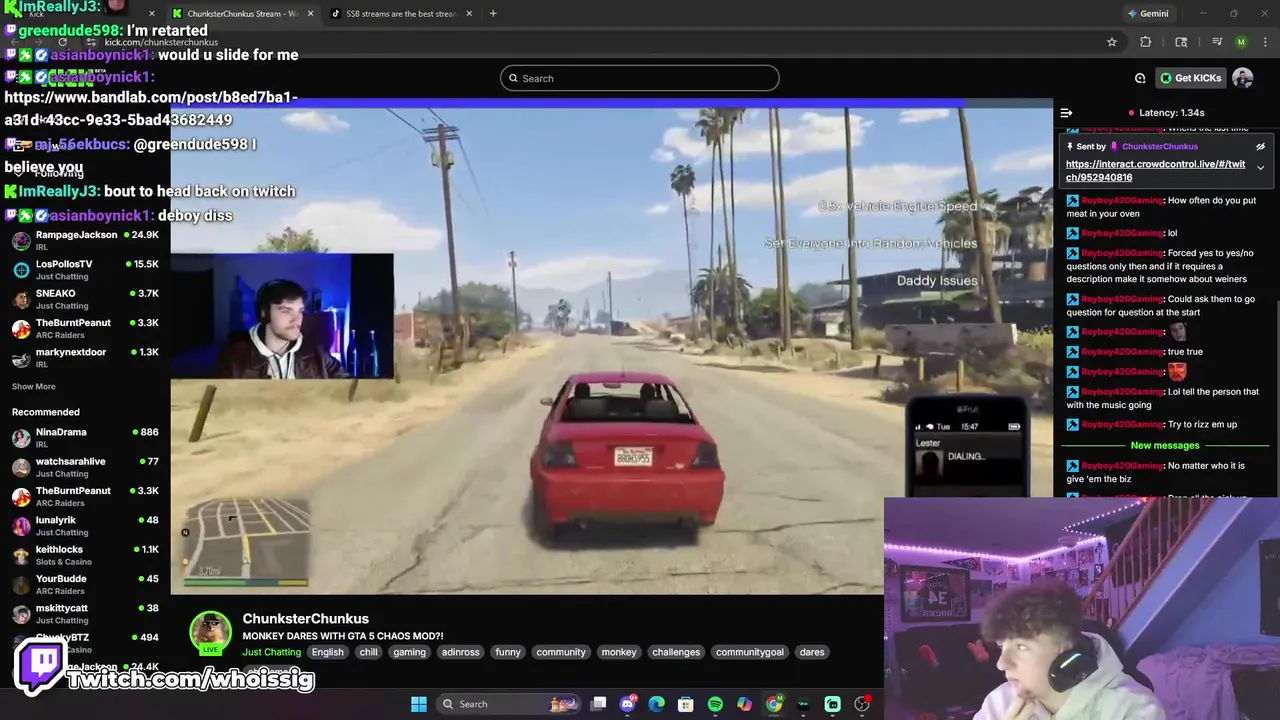Open SNEAKO channel in sidebar
Viewport: 1280px width, 720px height.
point(85,299)
